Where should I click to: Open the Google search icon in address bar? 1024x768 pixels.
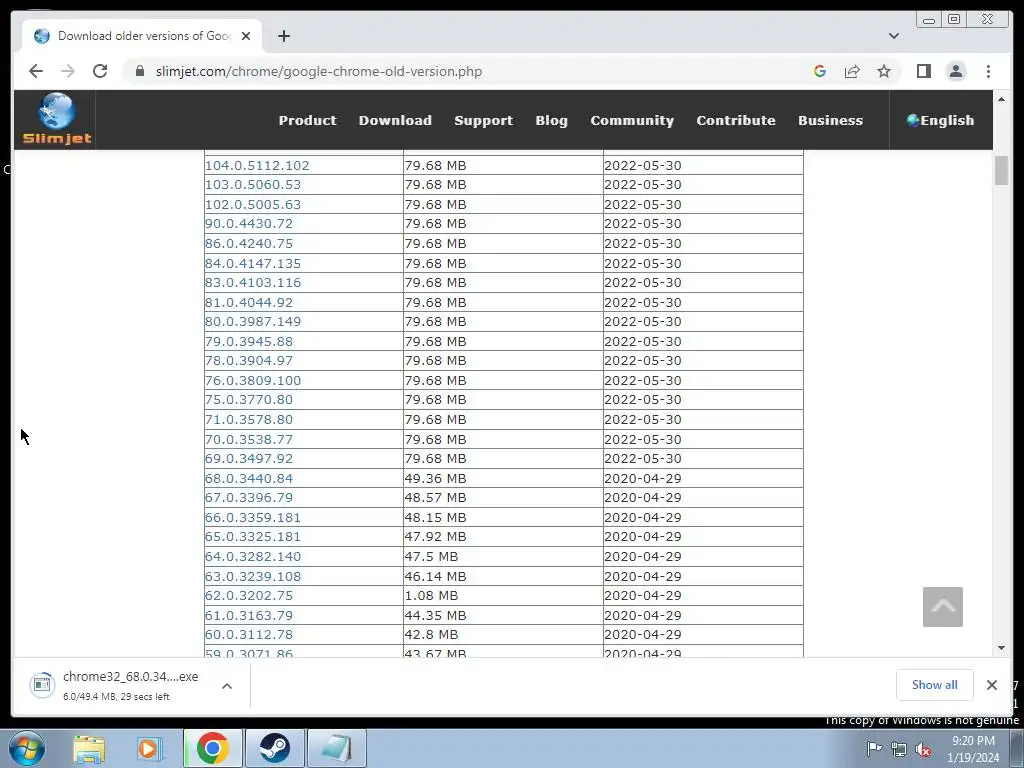tap(820, 71)
